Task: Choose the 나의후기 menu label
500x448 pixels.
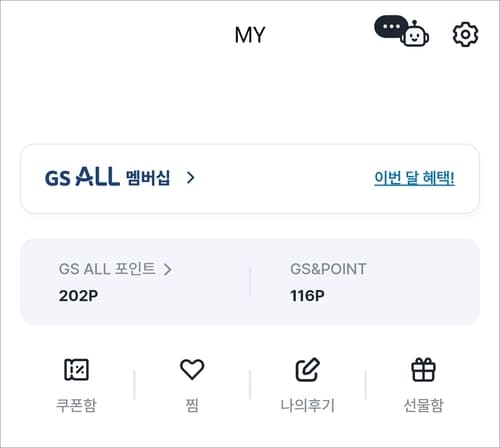Action: [x=308, y=405]
